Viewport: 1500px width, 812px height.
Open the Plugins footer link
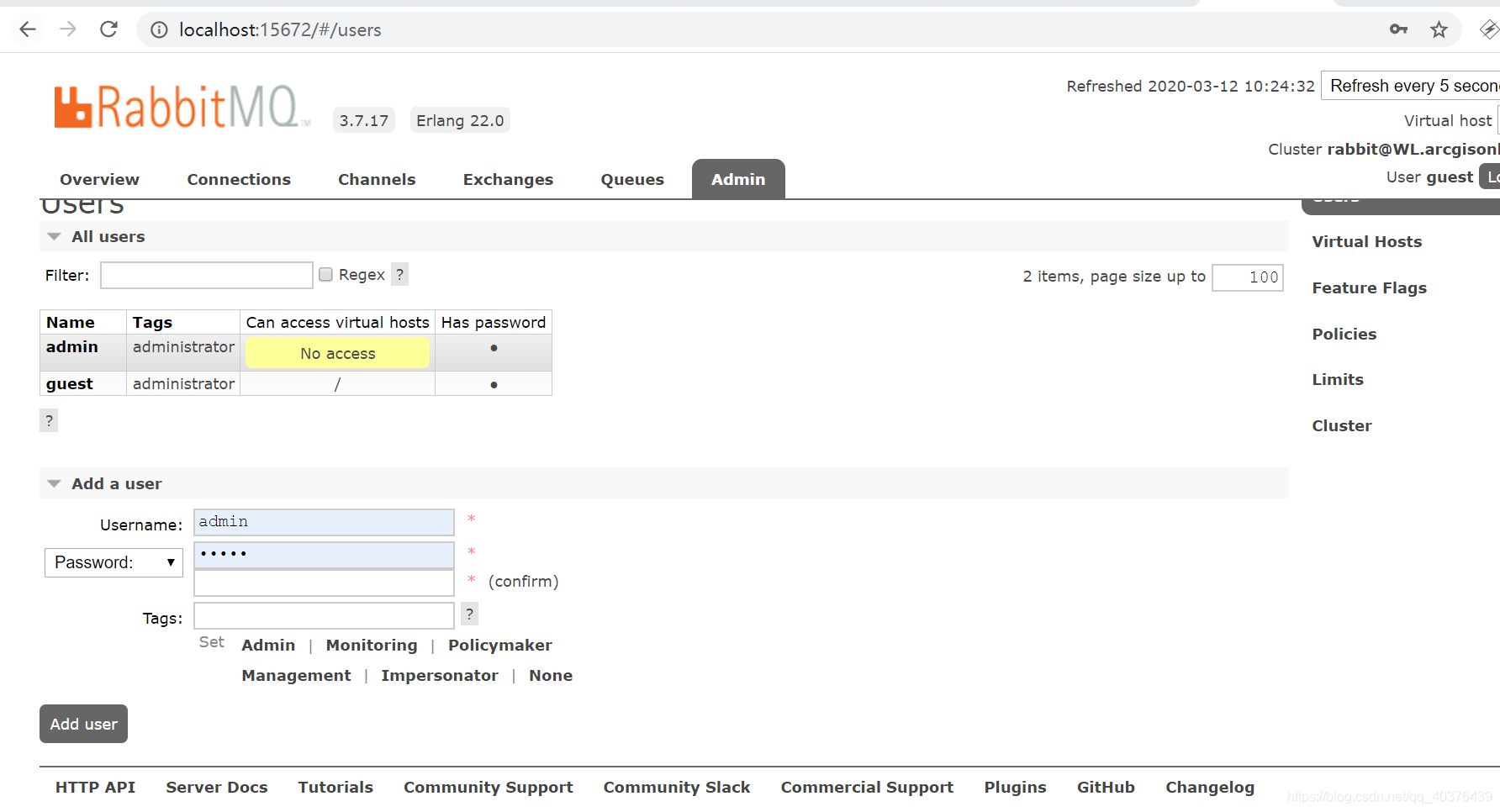[x=1016, y=787]
